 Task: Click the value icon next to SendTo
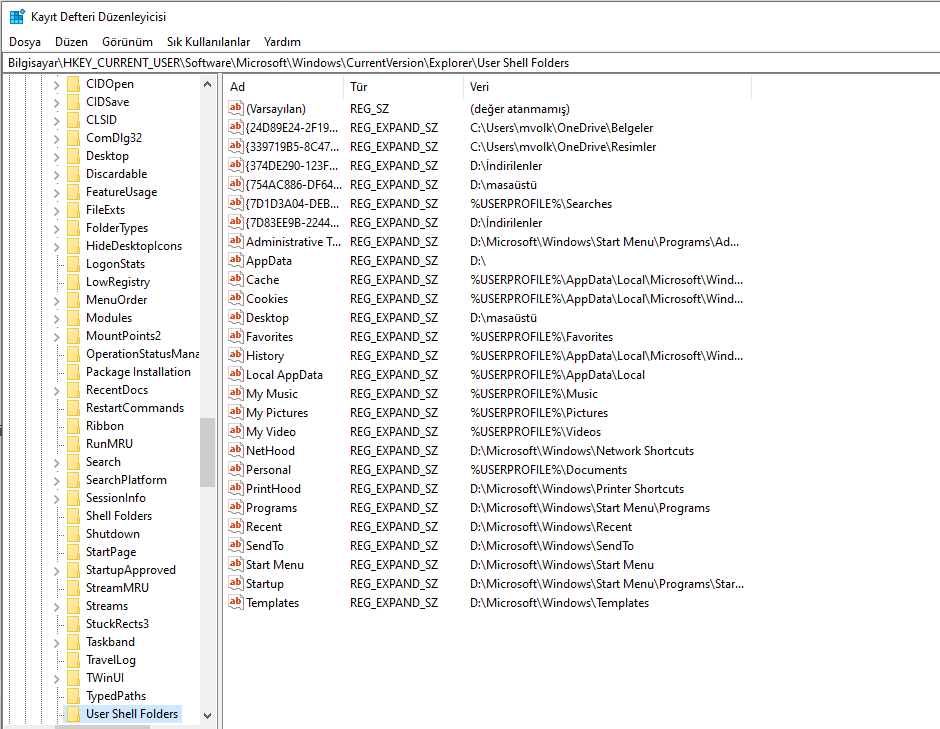pos(236,546)
